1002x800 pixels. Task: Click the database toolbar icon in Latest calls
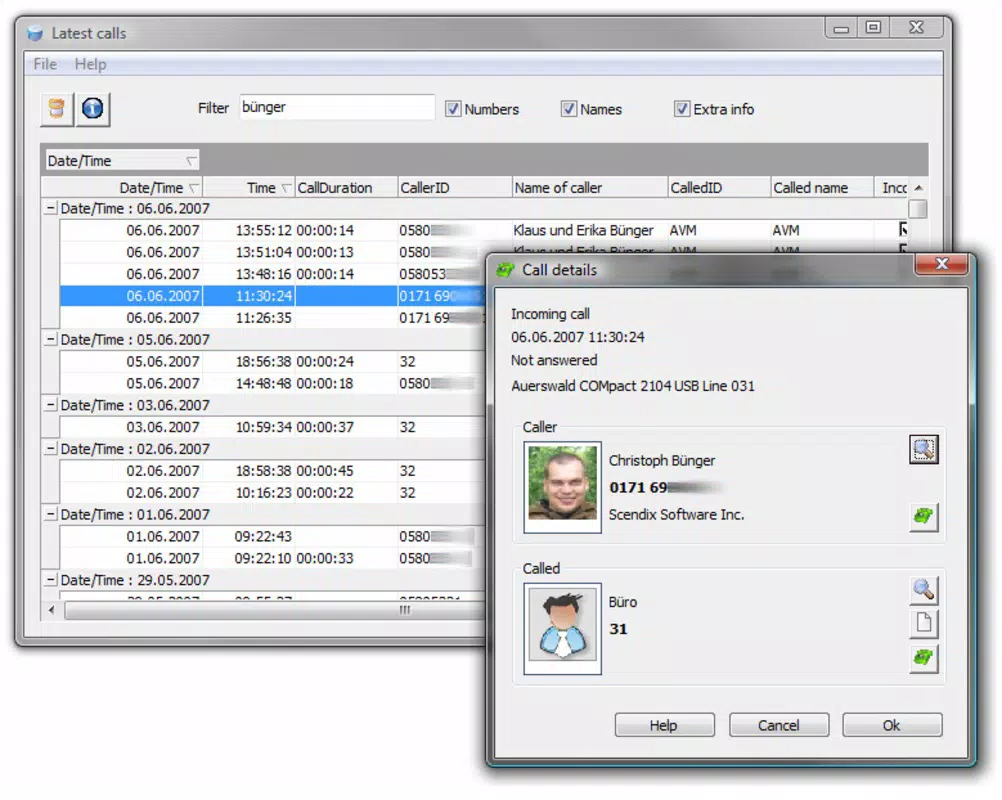57,109
